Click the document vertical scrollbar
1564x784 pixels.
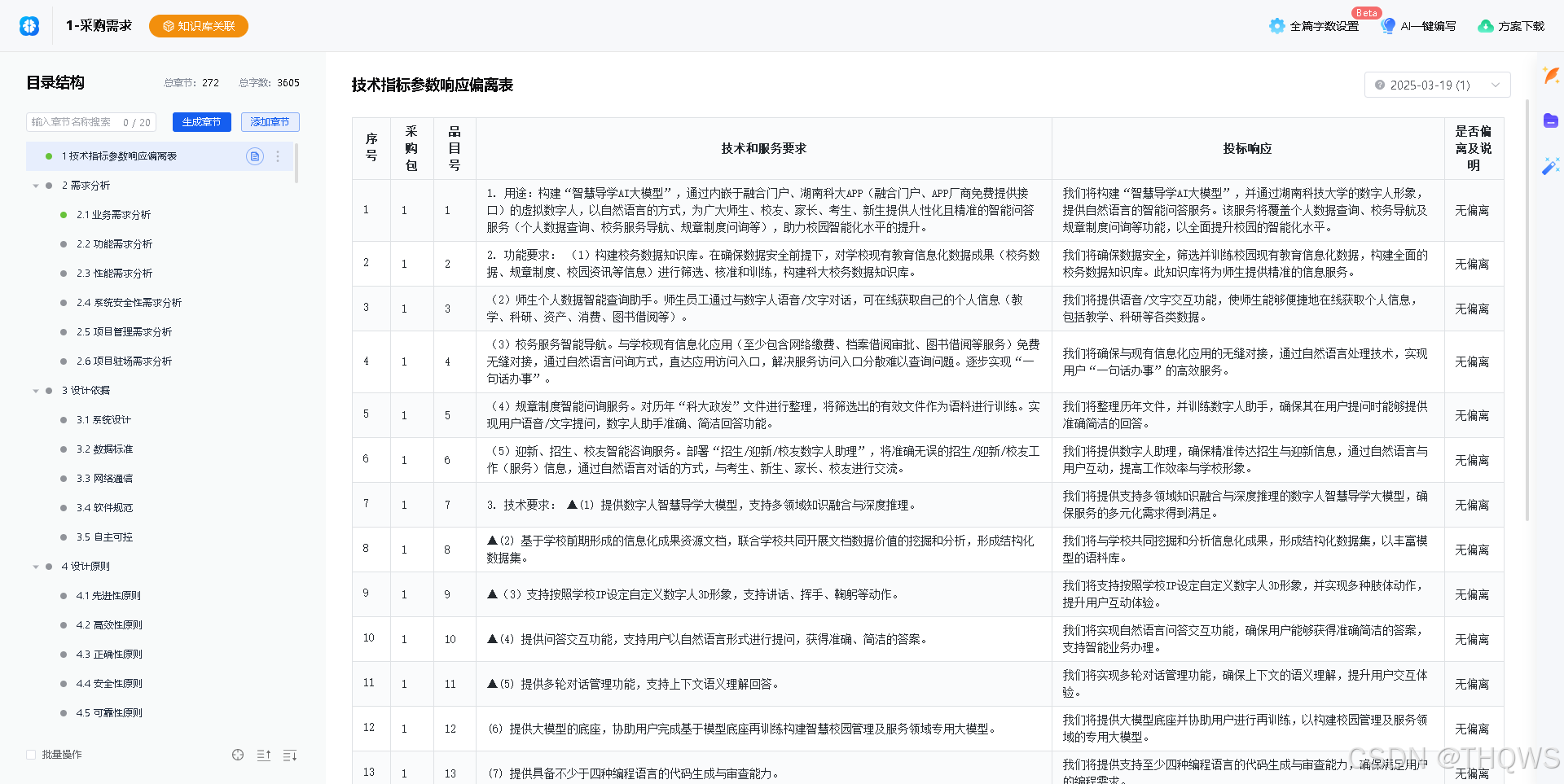click(x=1527, y=309)
